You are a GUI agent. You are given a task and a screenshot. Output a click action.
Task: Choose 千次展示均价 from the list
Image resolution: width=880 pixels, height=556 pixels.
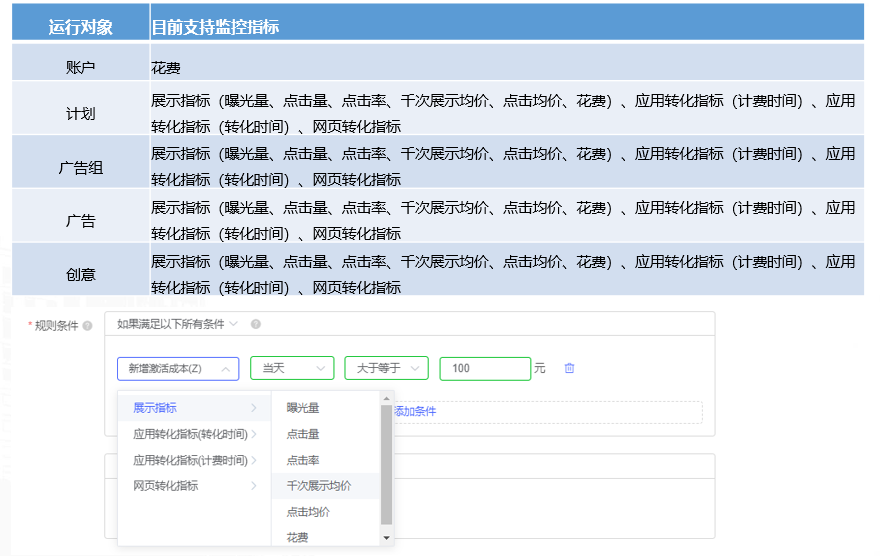(318, 486)
